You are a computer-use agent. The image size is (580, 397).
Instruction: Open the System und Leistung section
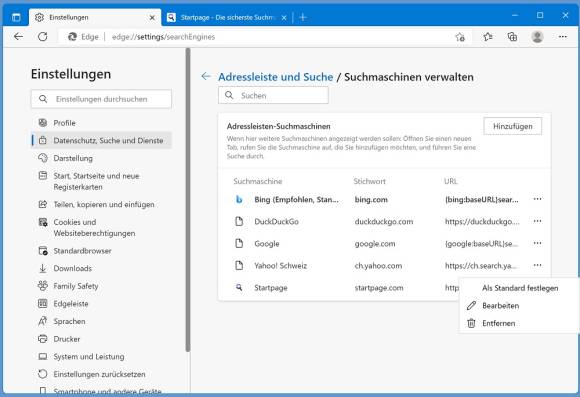[101, 357]
